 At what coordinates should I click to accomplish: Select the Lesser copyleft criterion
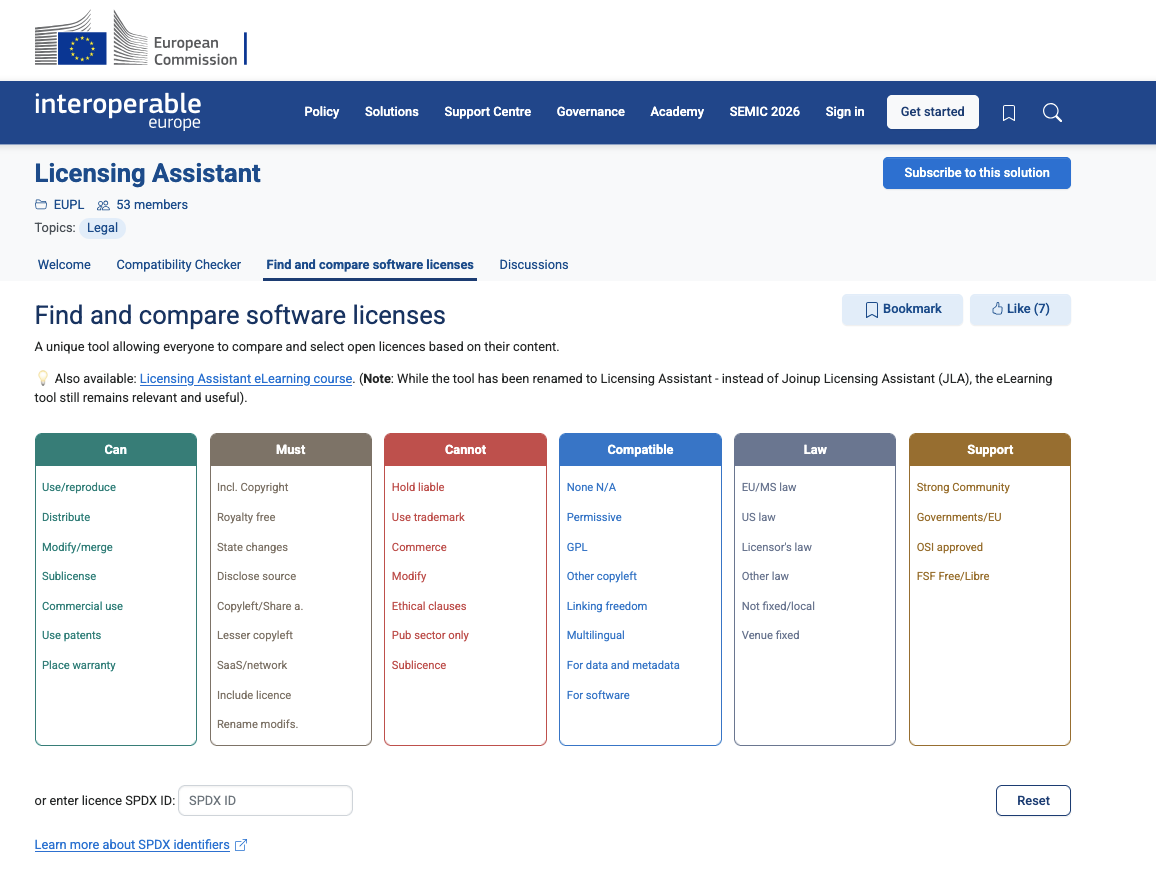[254, 635]
